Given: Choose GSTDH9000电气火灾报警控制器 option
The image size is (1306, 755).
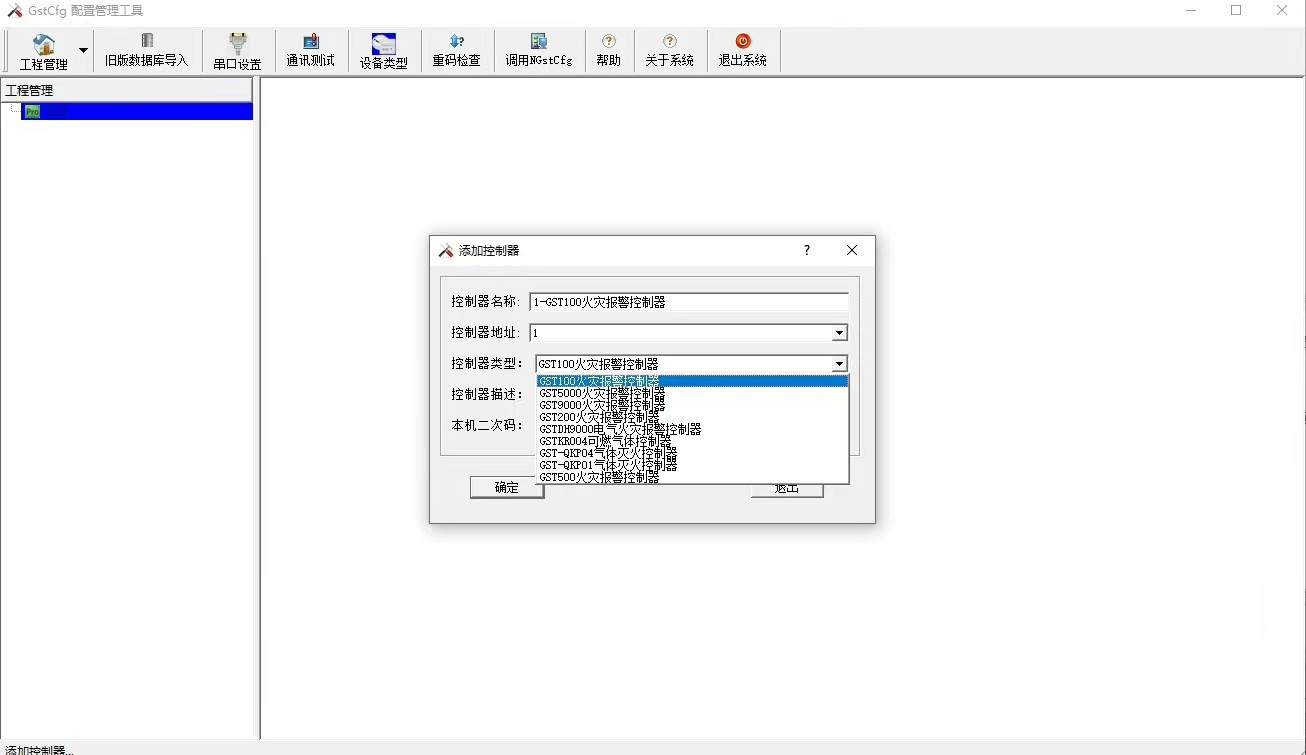Looking at the screenshot, I should 692,429.
